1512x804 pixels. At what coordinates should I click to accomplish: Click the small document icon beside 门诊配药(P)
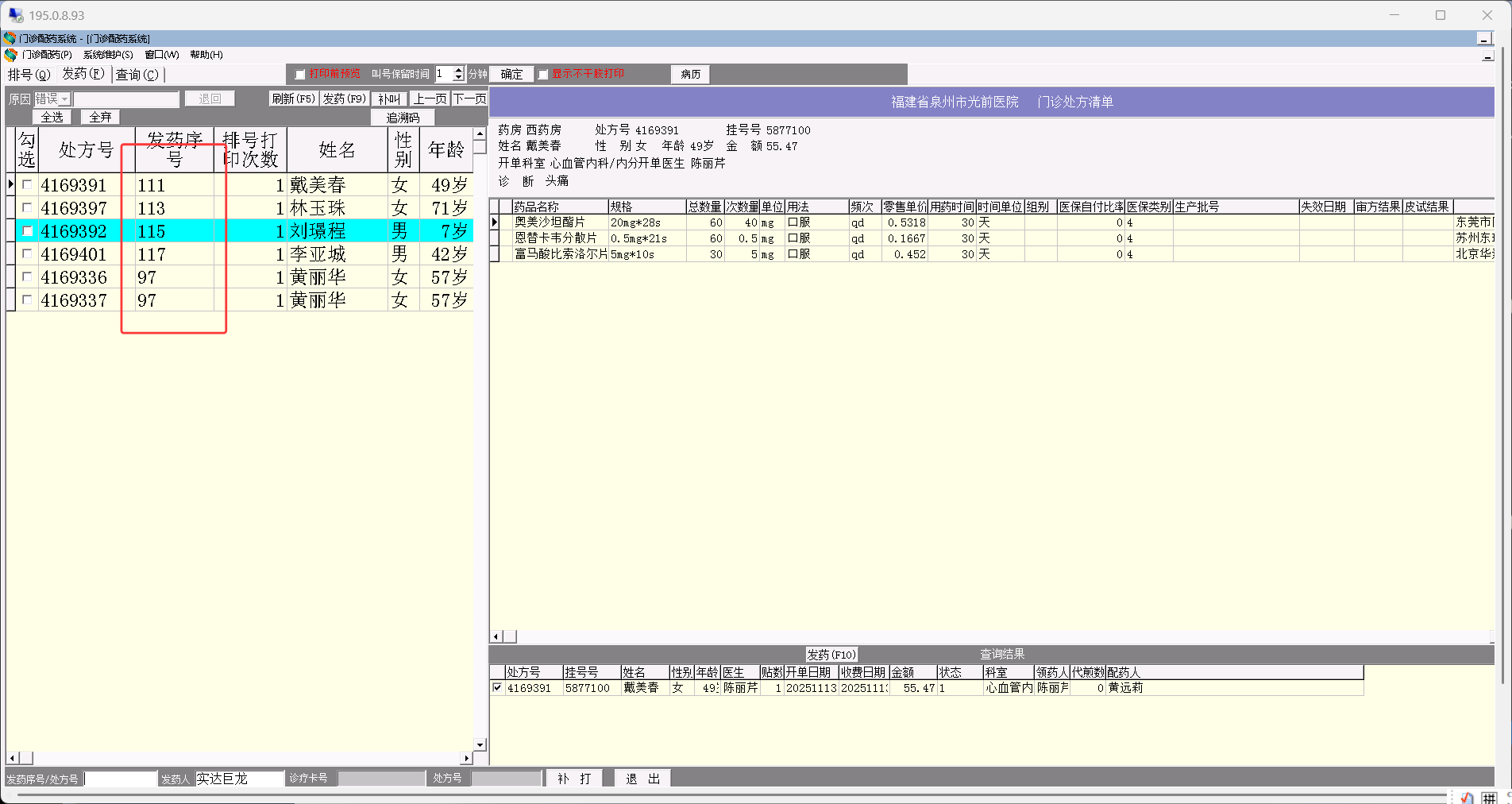coord(10,55)
